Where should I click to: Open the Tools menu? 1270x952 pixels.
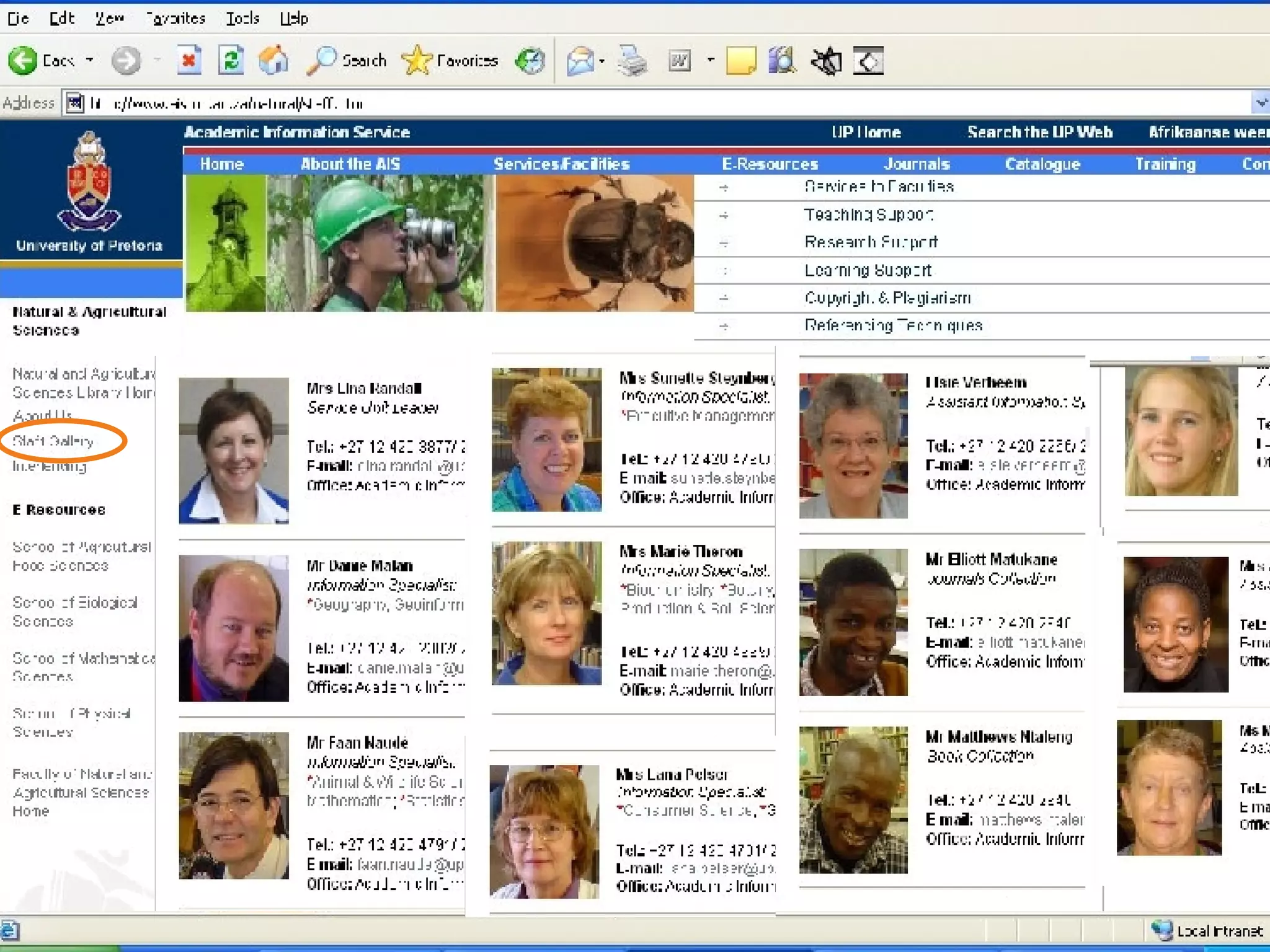click(242, 19)
